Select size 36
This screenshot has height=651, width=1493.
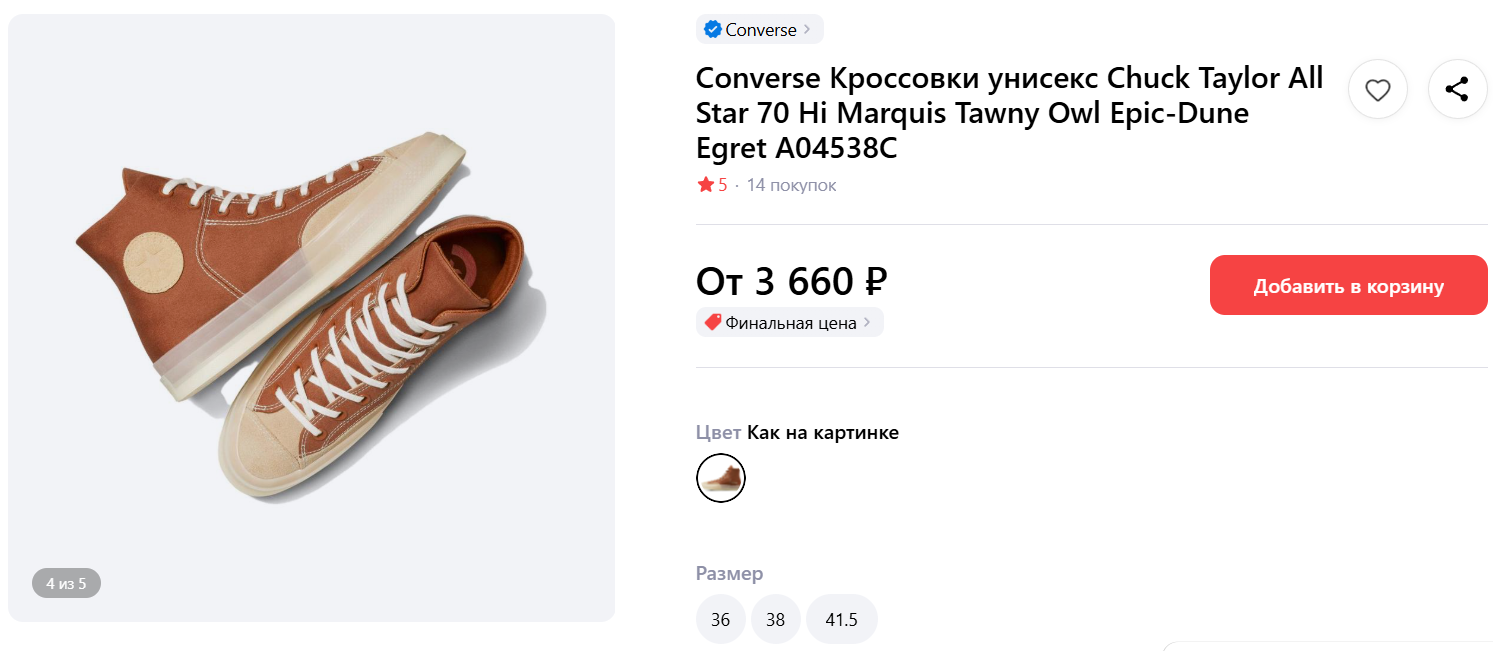coord(721,620)
